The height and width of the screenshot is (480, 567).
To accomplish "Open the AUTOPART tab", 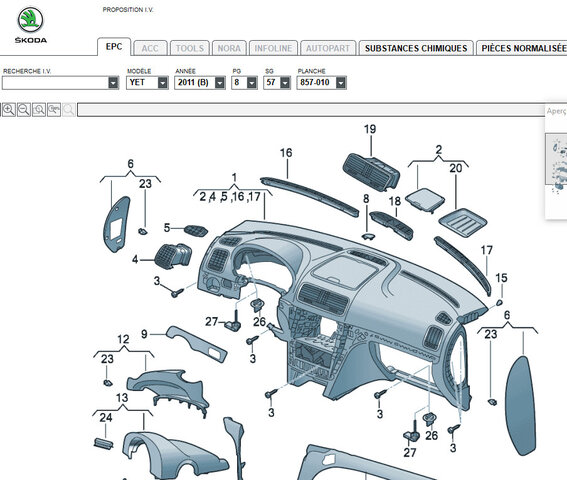I will point(328,48).
